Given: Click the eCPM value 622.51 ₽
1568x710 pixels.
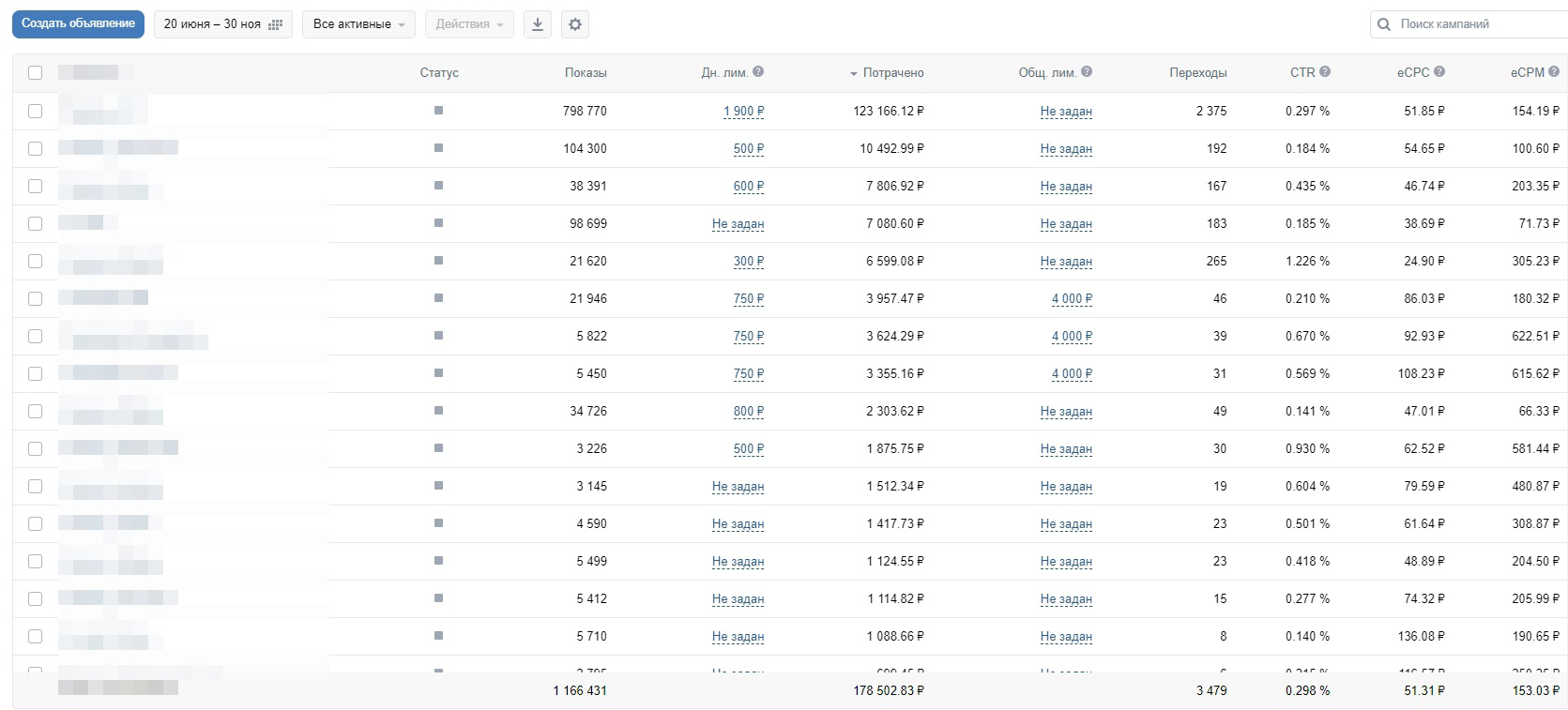Looking at the screenshot, I should coord(1535,336).
